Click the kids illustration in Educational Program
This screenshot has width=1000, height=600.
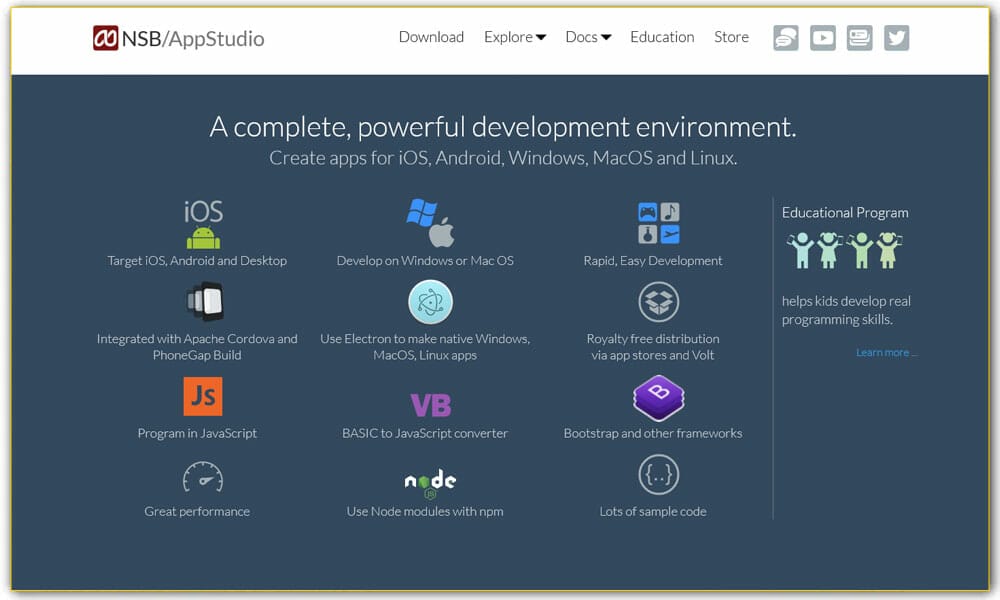pyautogui.click(x=845, y=251)
